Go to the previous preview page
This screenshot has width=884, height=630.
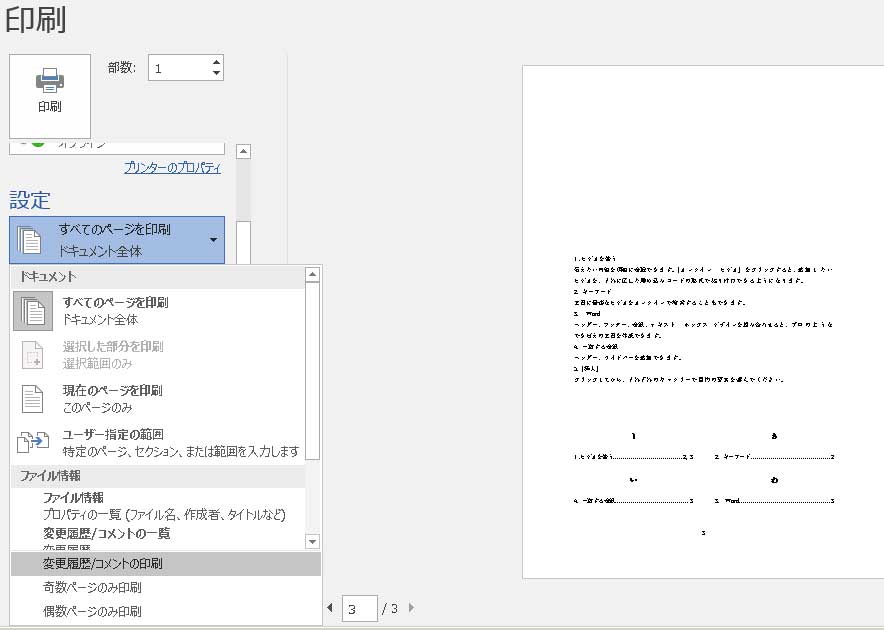pyautogui.click(x=331, y=608)
